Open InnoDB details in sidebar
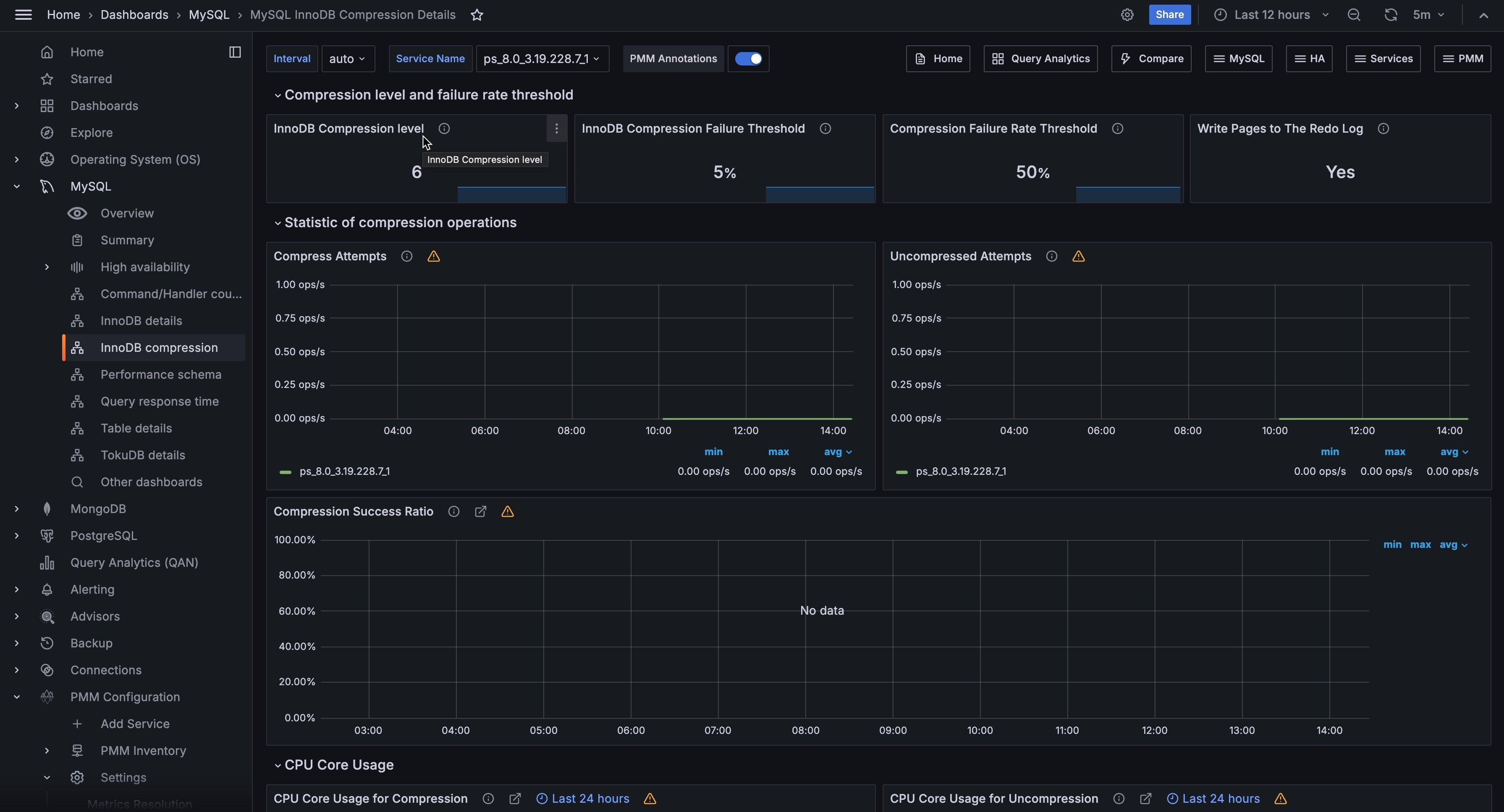This screenshot has height=812, width=1504. click(x=141, y=321)
